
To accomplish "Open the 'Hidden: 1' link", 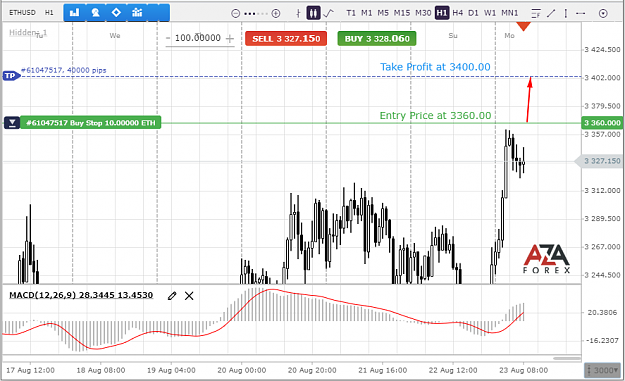I will (28, 33).
